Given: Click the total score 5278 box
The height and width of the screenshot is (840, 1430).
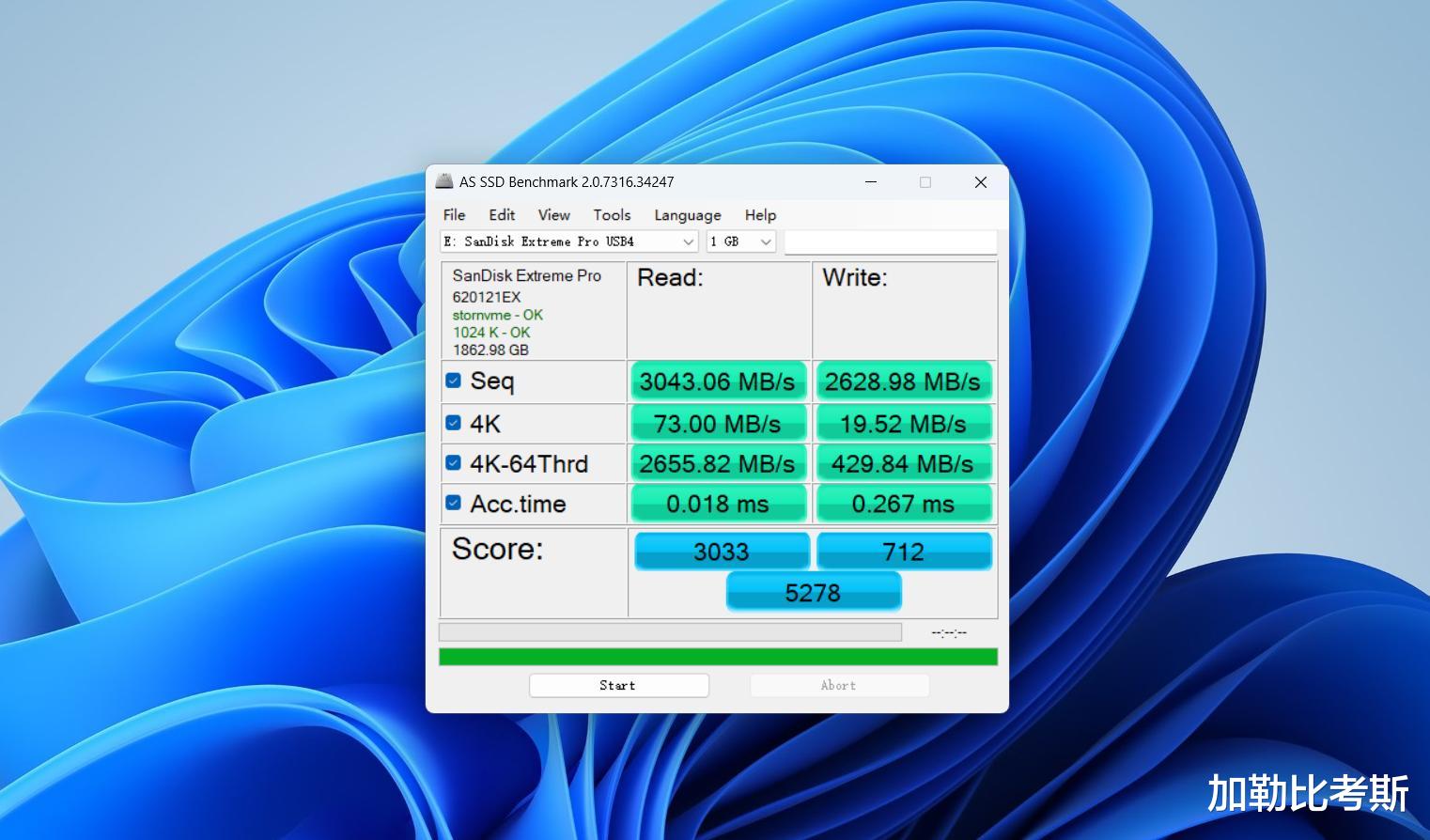Looking at the screenshot, I should pos(814,592).
